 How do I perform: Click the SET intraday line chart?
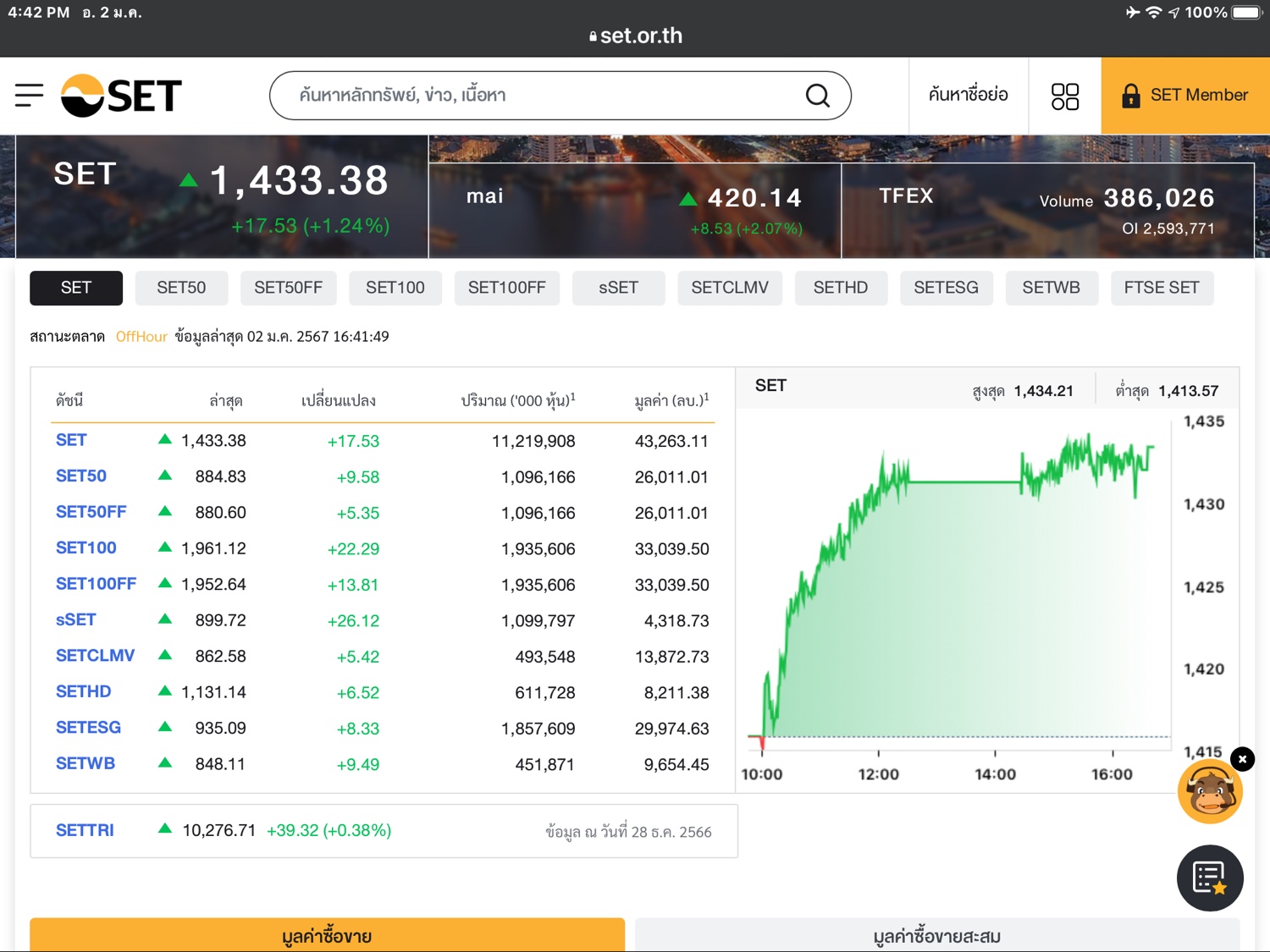pos(959,584)
